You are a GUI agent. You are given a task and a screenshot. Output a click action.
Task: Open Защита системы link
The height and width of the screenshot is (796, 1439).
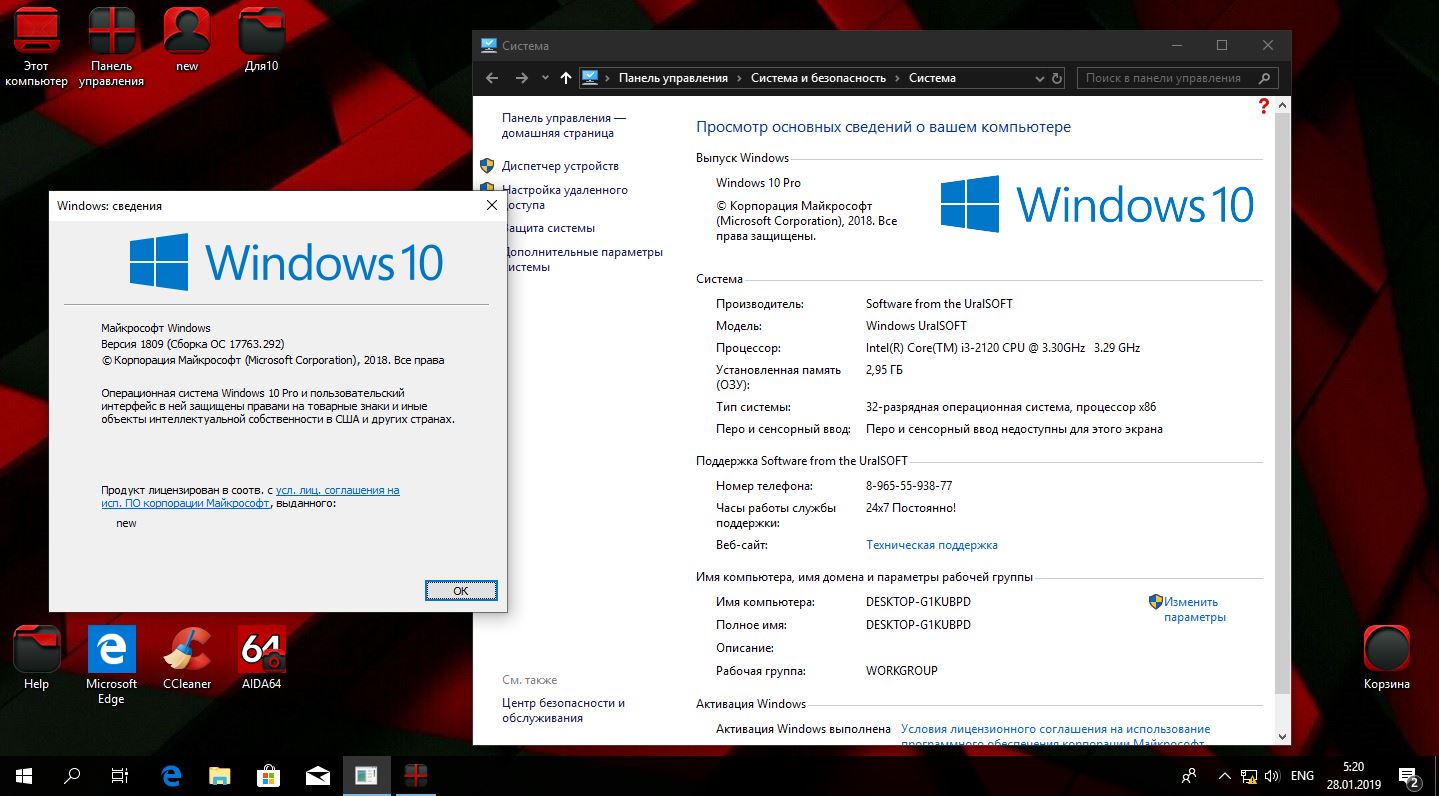[x=548, y=228]
